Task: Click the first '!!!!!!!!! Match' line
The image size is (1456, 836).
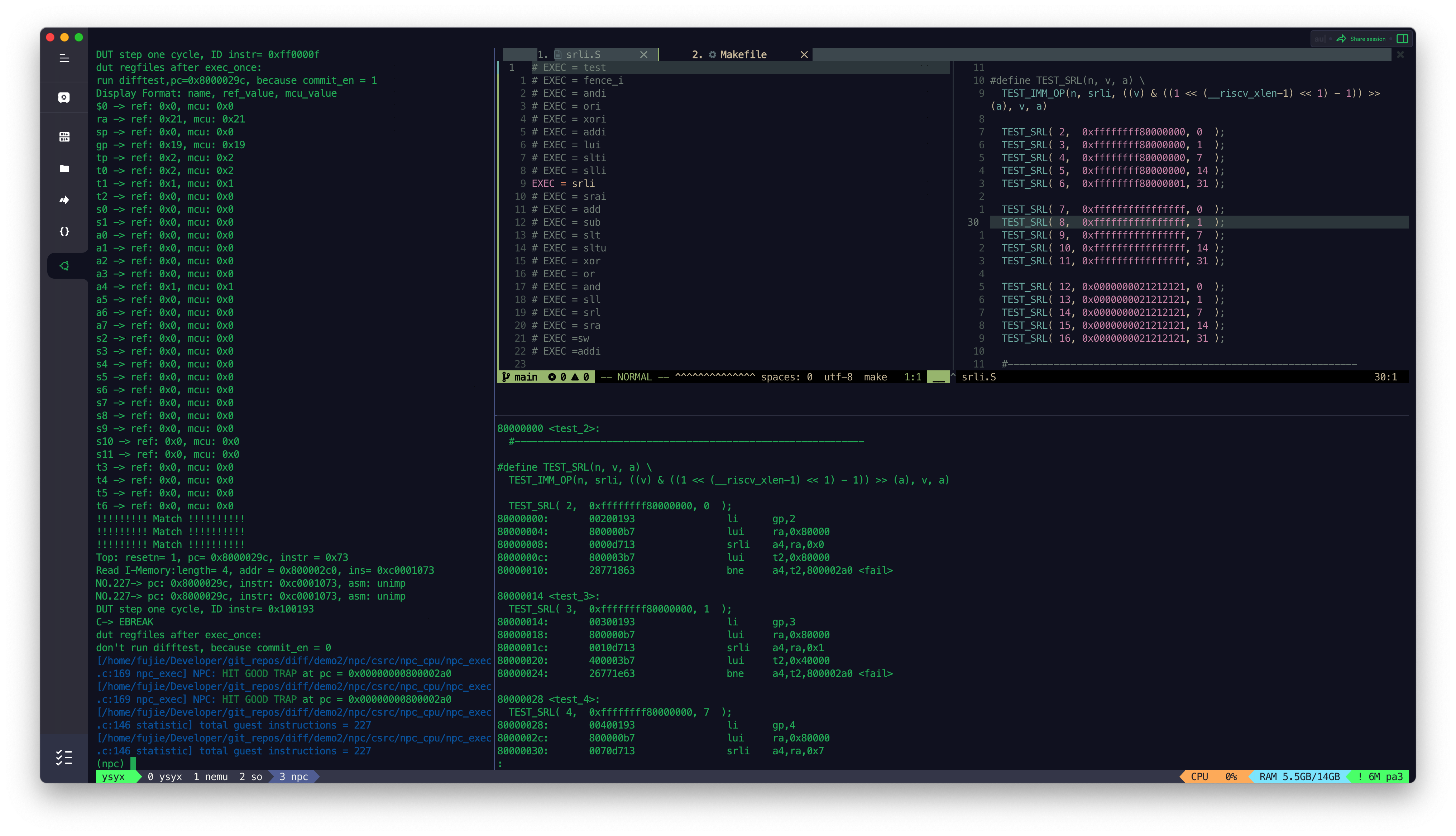Action: pyautogui.click(x=171, y=519)
